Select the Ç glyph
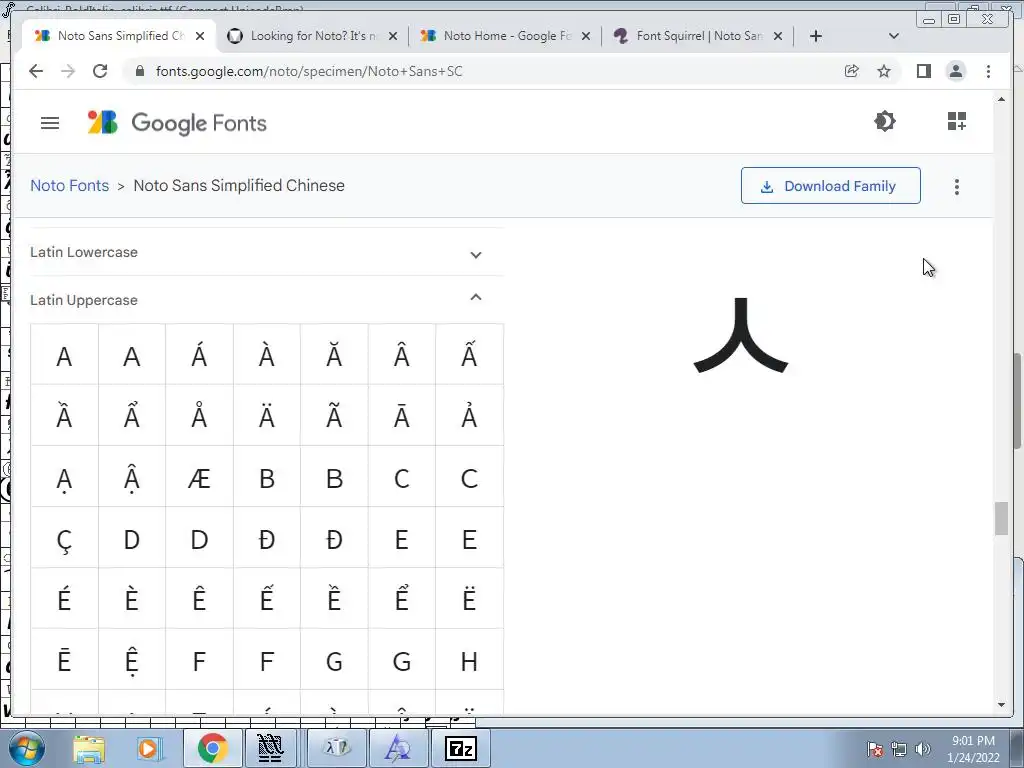 [x=64, y=539]
